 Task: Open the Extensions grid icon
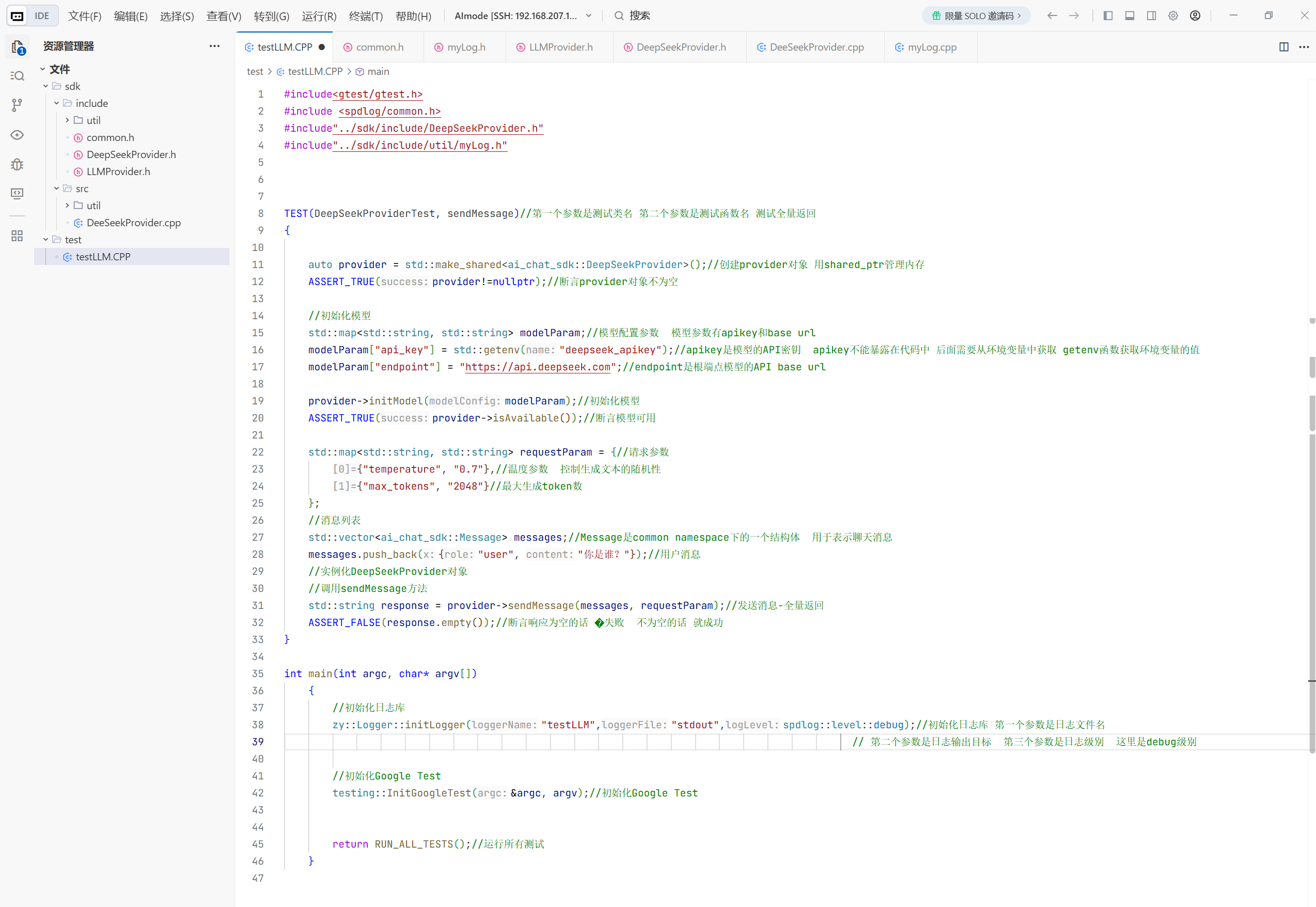(x=17, y=236)
